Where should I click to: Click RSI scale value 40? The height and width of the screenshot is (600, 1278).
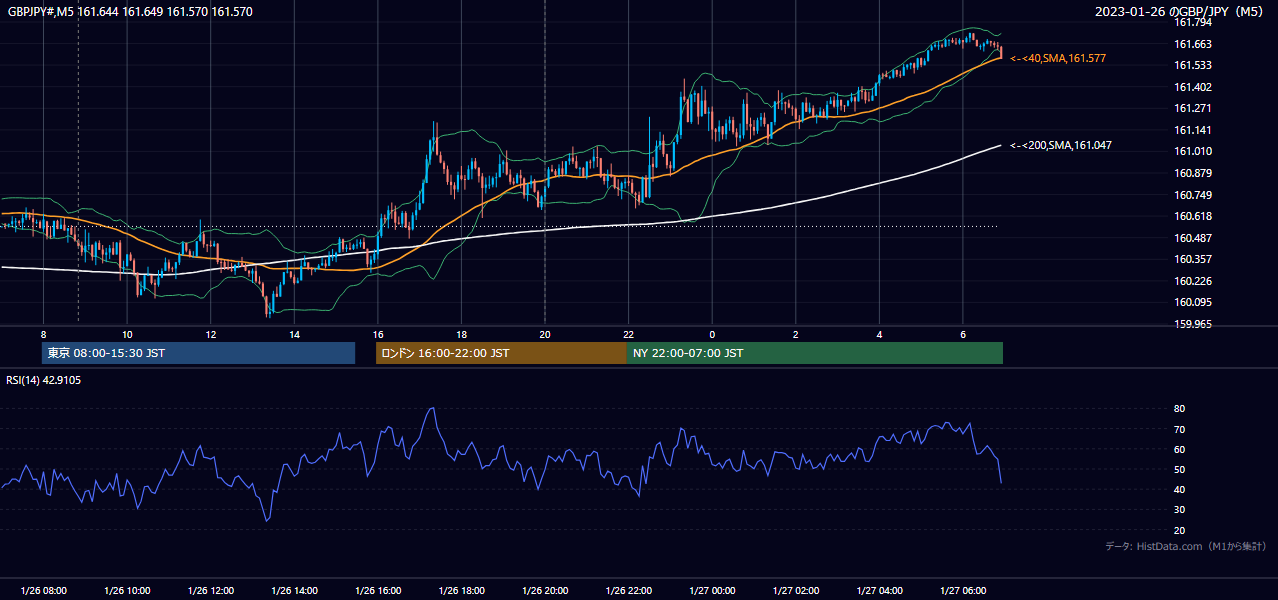coord(1180,489)
